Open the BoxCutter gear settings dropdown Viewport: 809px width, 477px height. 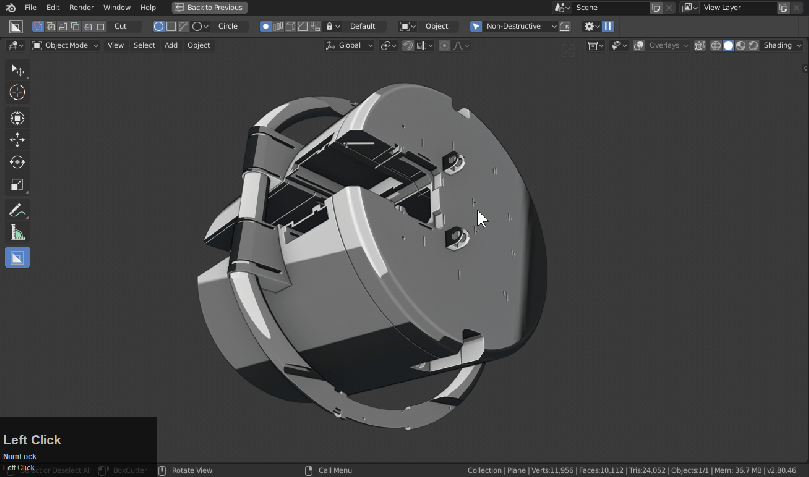[x=591, y=26]
